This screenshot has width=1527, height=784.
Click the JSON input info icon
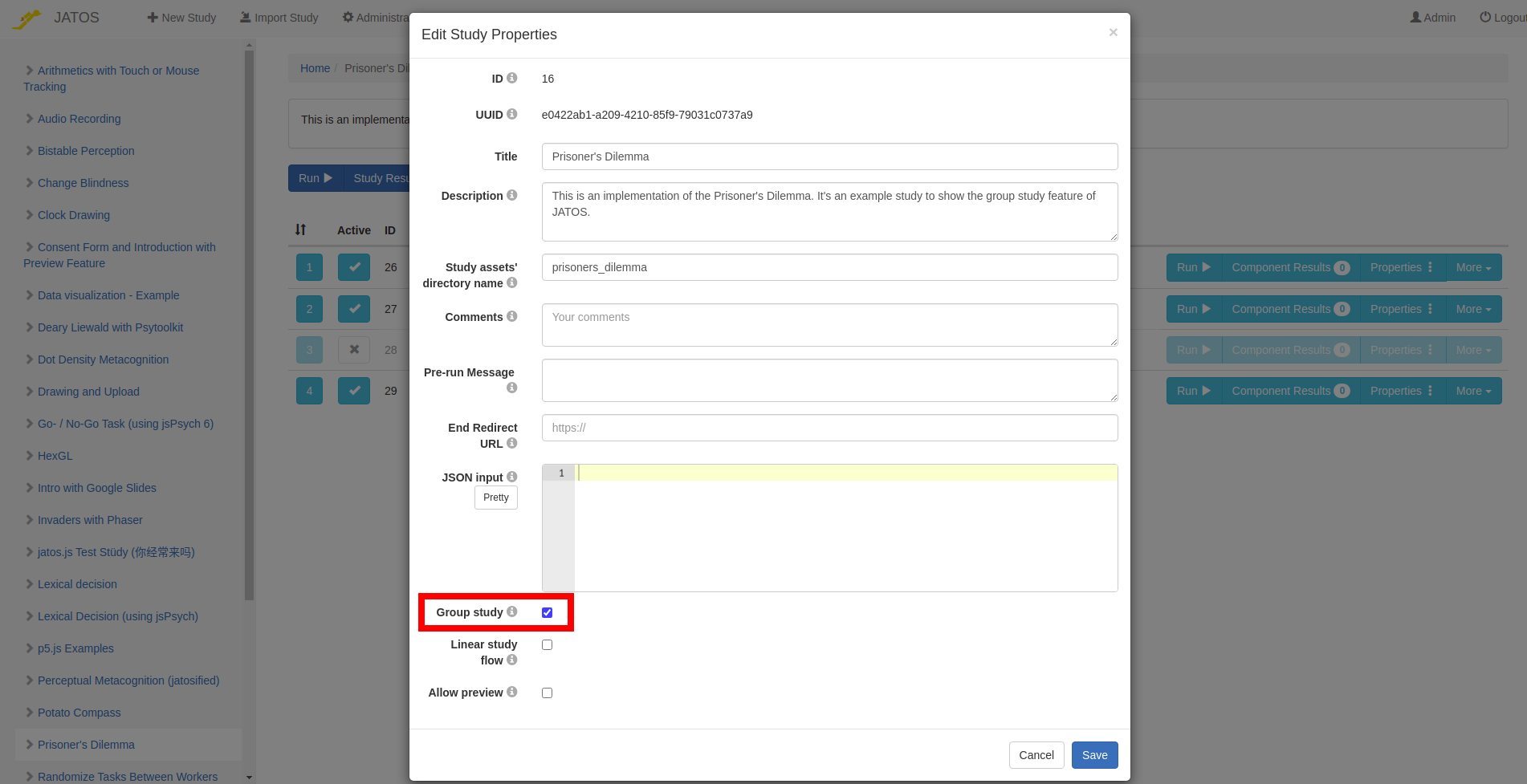point(511,477)
